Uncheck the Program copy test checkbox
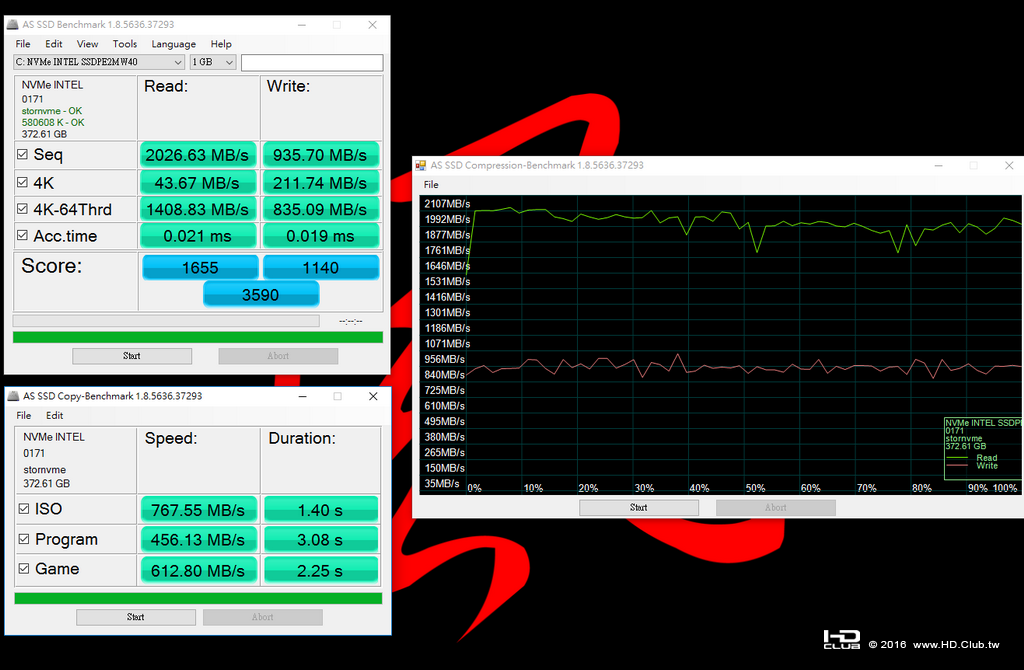The image size is (1024, 670). (24, 539)
